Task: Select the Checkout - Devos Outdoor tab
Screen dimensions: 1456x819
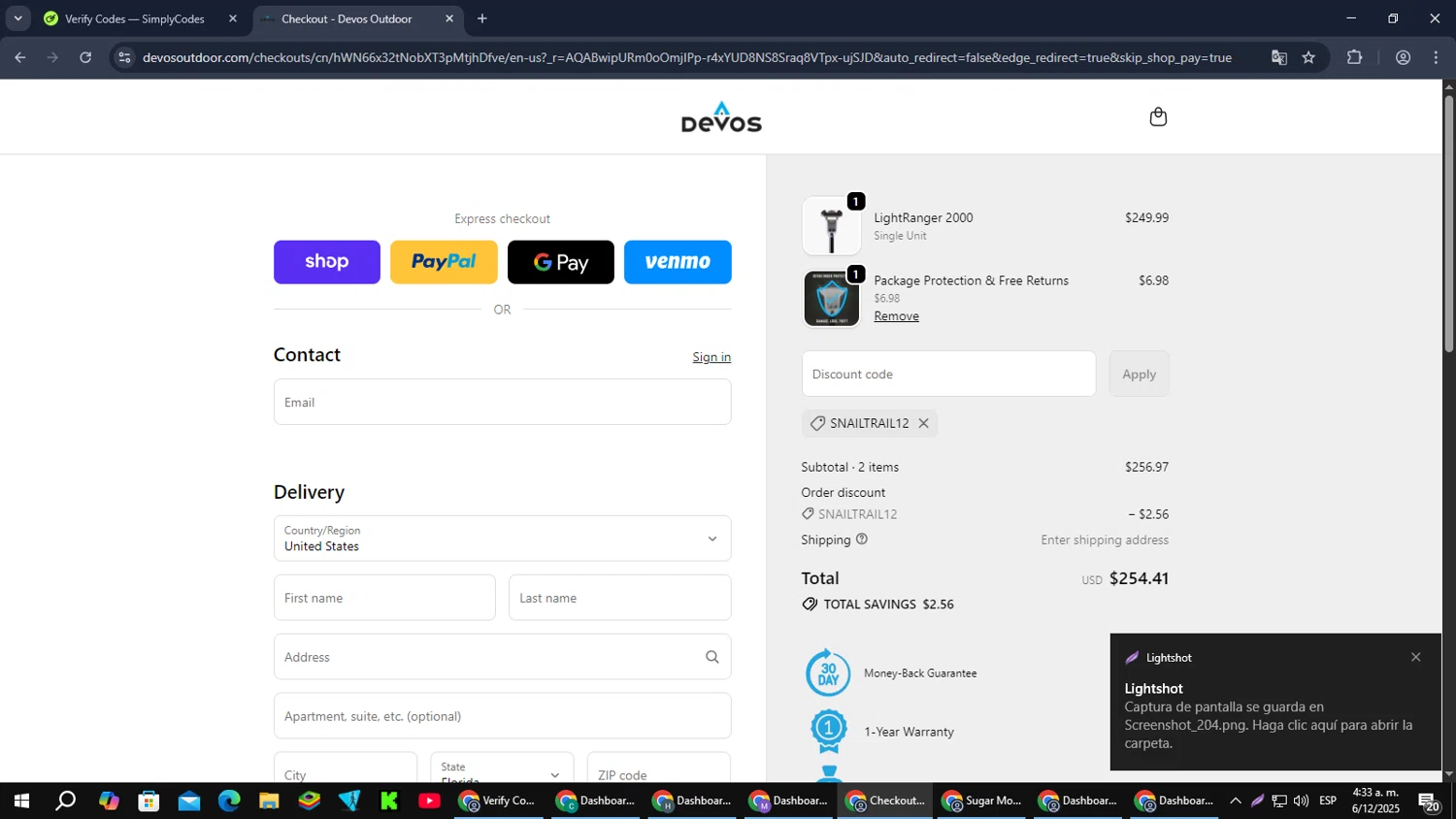Action: click(x=347, y=18)
